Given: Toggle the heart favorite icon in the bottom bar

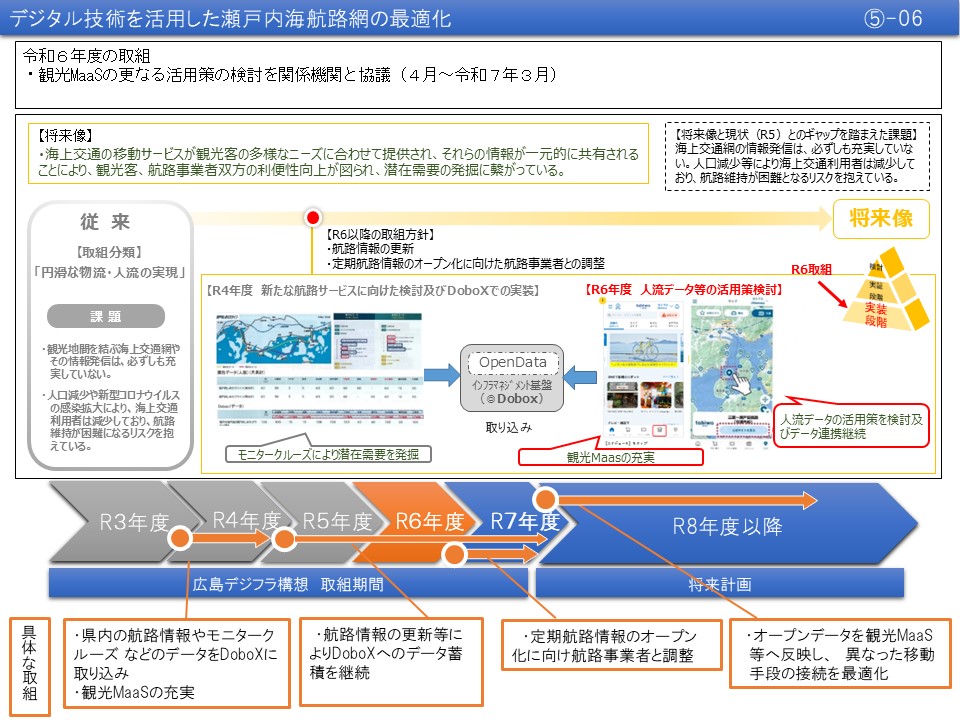Looking at the screenshot, I should [x=675, y=430].
